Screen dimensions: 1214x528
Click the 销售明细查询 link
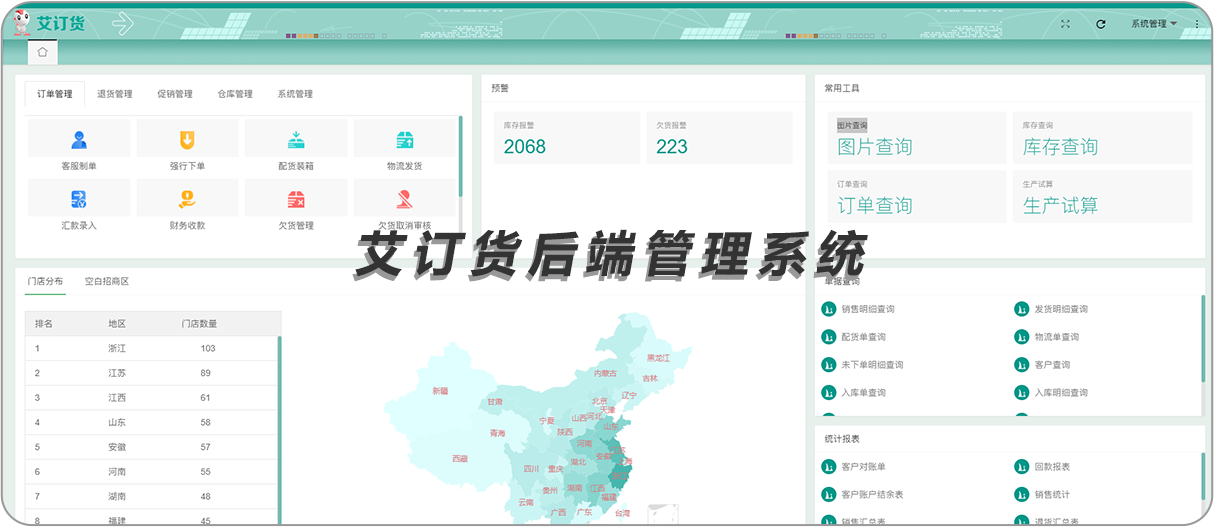pos(868,310)
